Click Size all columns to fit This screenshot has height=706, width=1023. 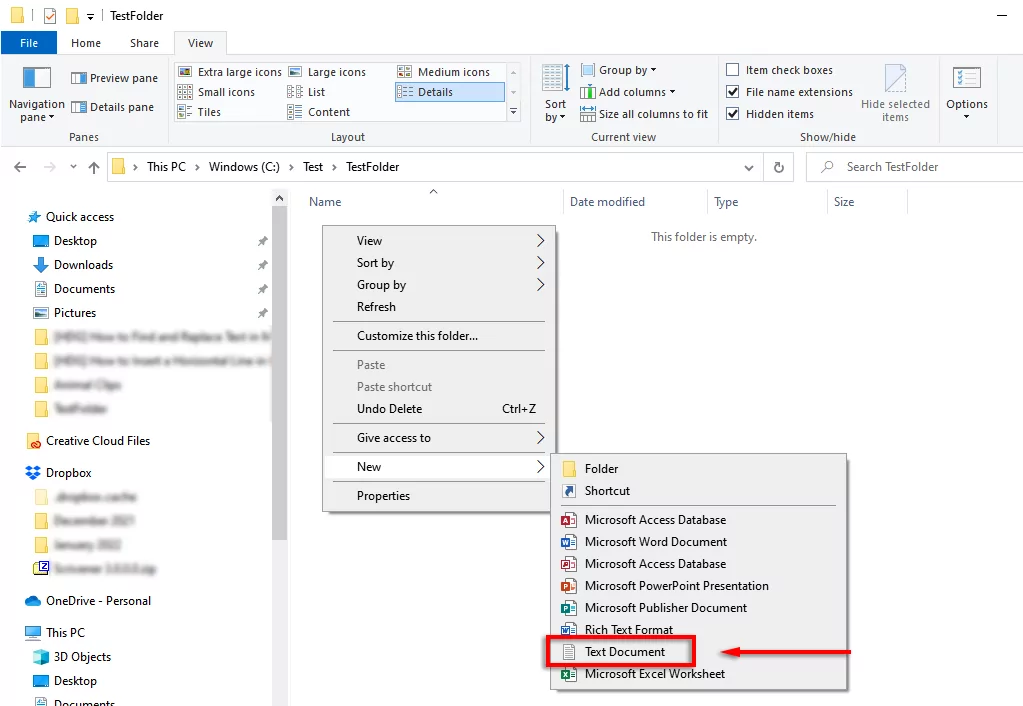tap(644, 114)
